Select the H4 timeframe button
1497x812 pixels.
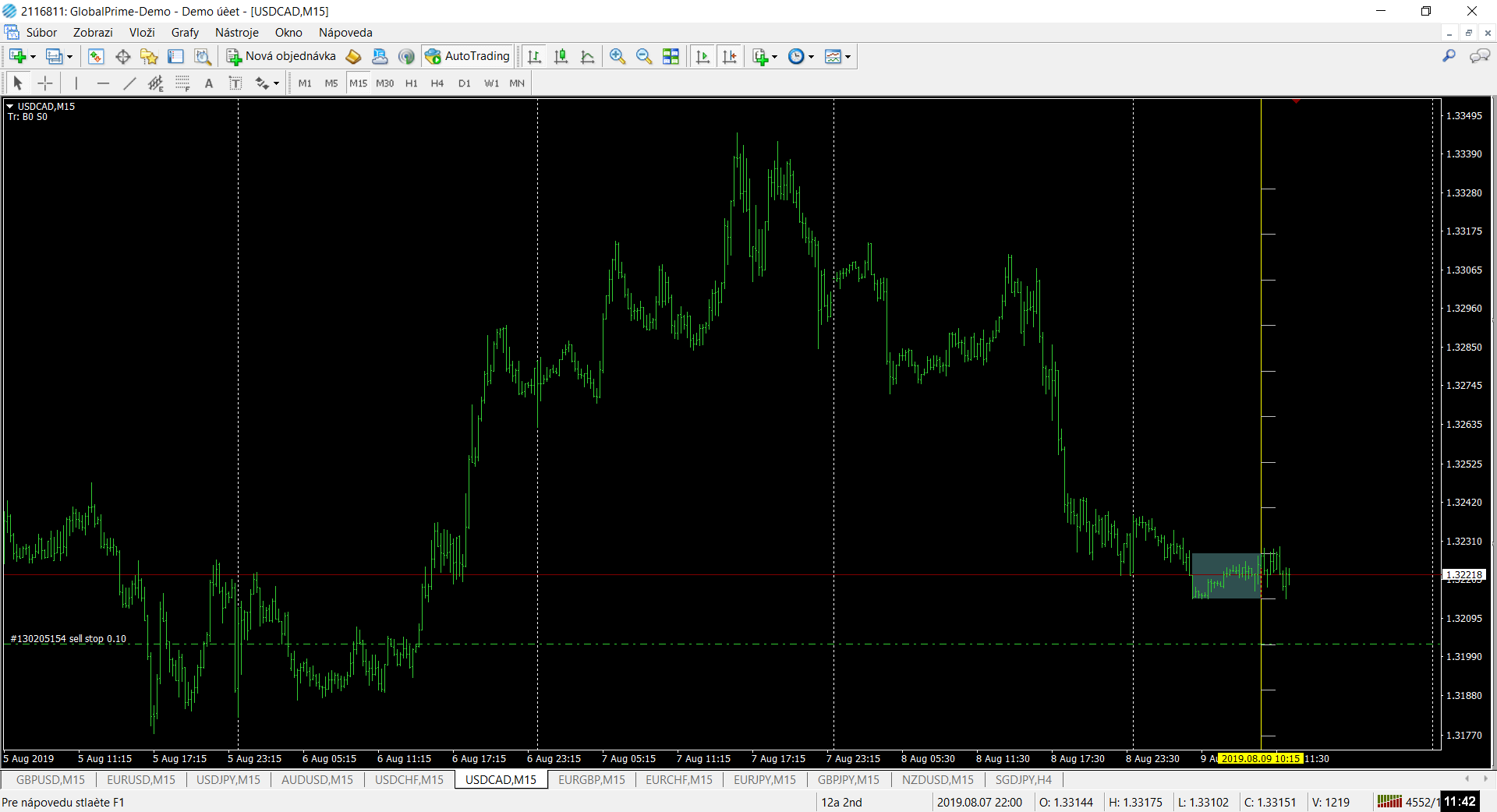(437, 83)
